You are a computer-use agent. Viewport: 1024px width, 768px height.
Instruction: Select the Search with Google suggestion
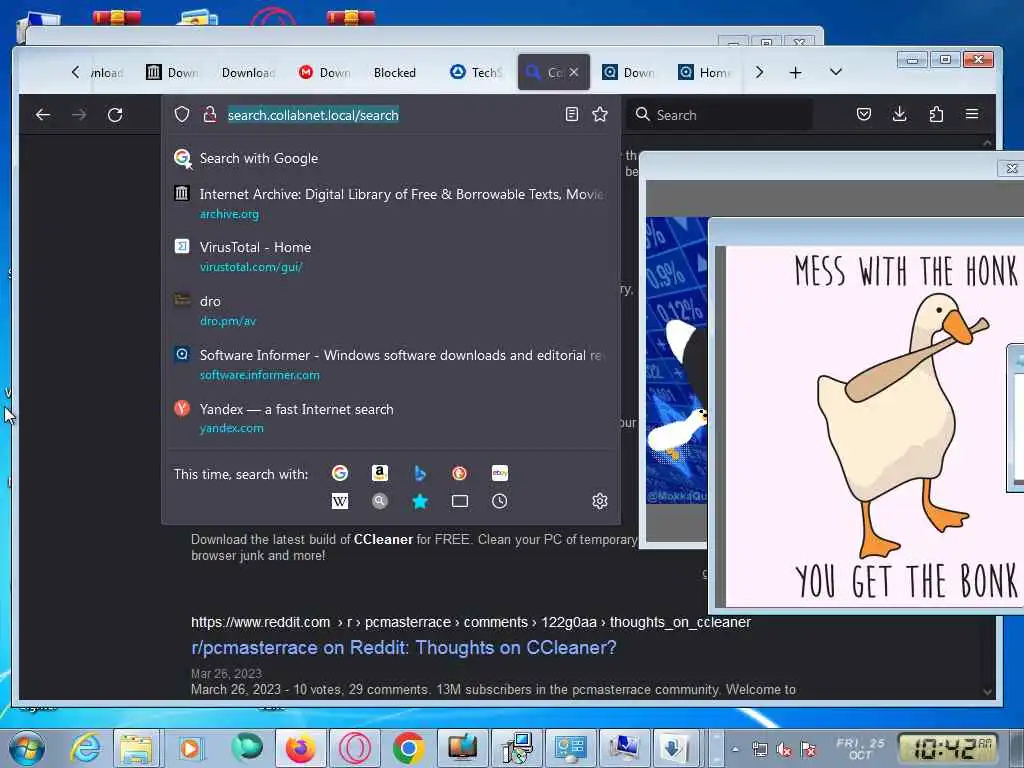pyautogui.click(x=391, y=158)
